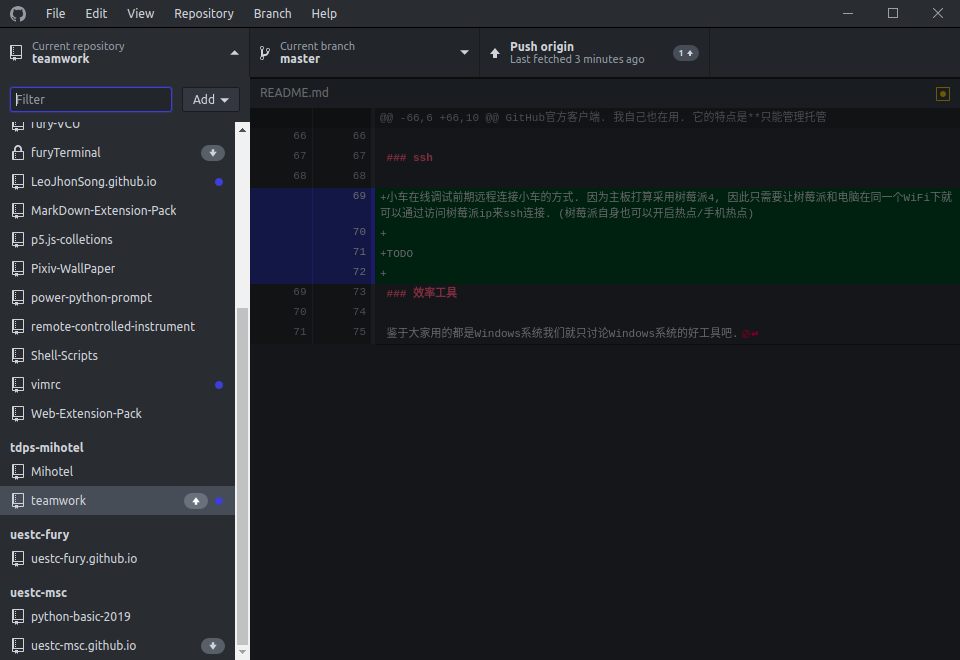The height and width of the screenshot is (660, 960).
Task: Click the repository icon next to Mihotel
Action: click(17, 472)
